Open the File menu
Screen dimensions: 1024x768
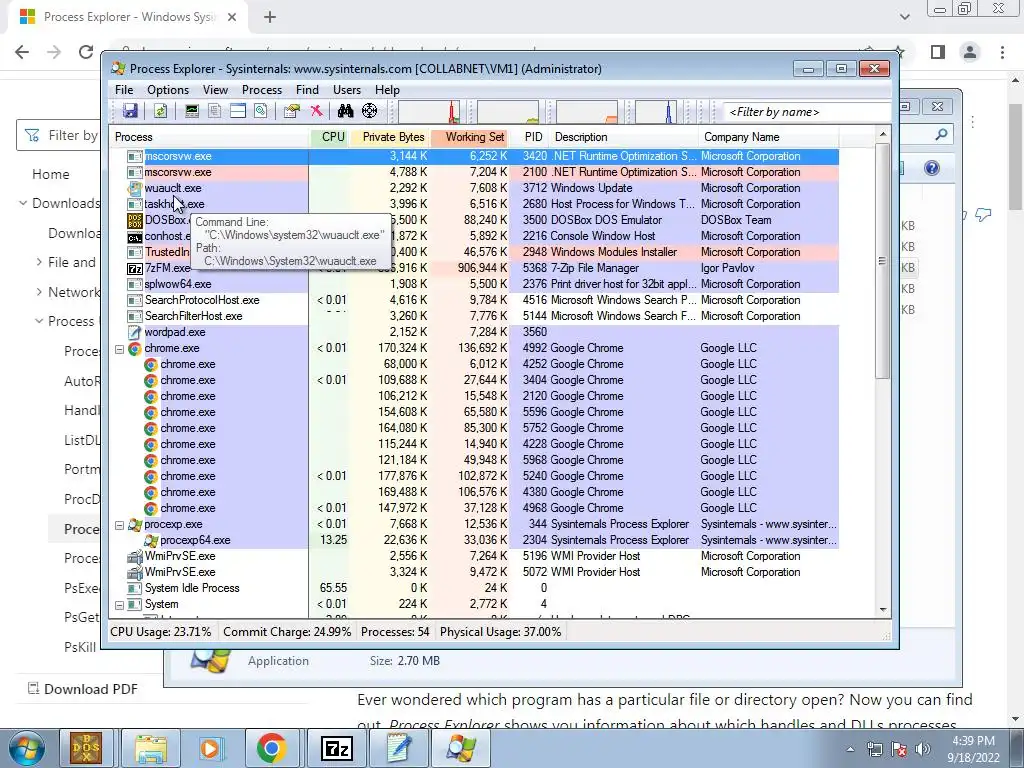[x=124, y=90]
